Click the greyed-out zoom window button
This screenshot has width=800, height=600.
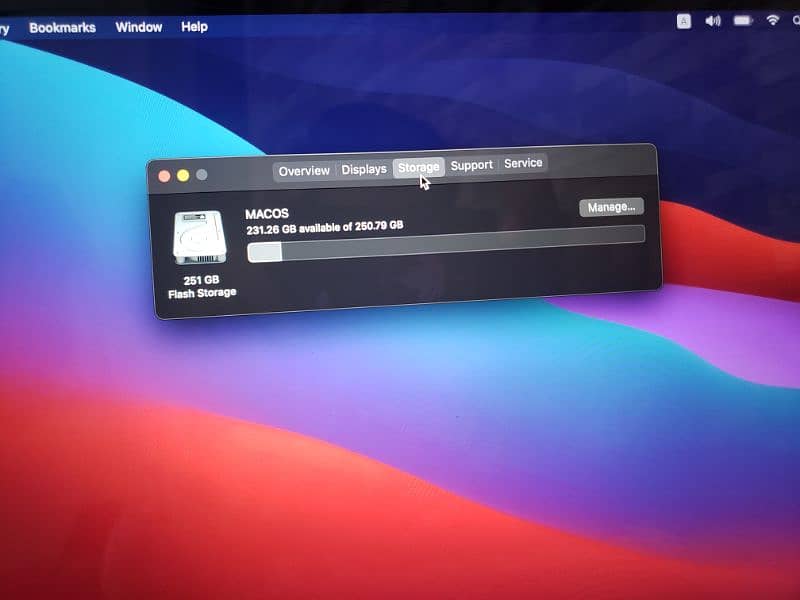[x=202, y=175]
